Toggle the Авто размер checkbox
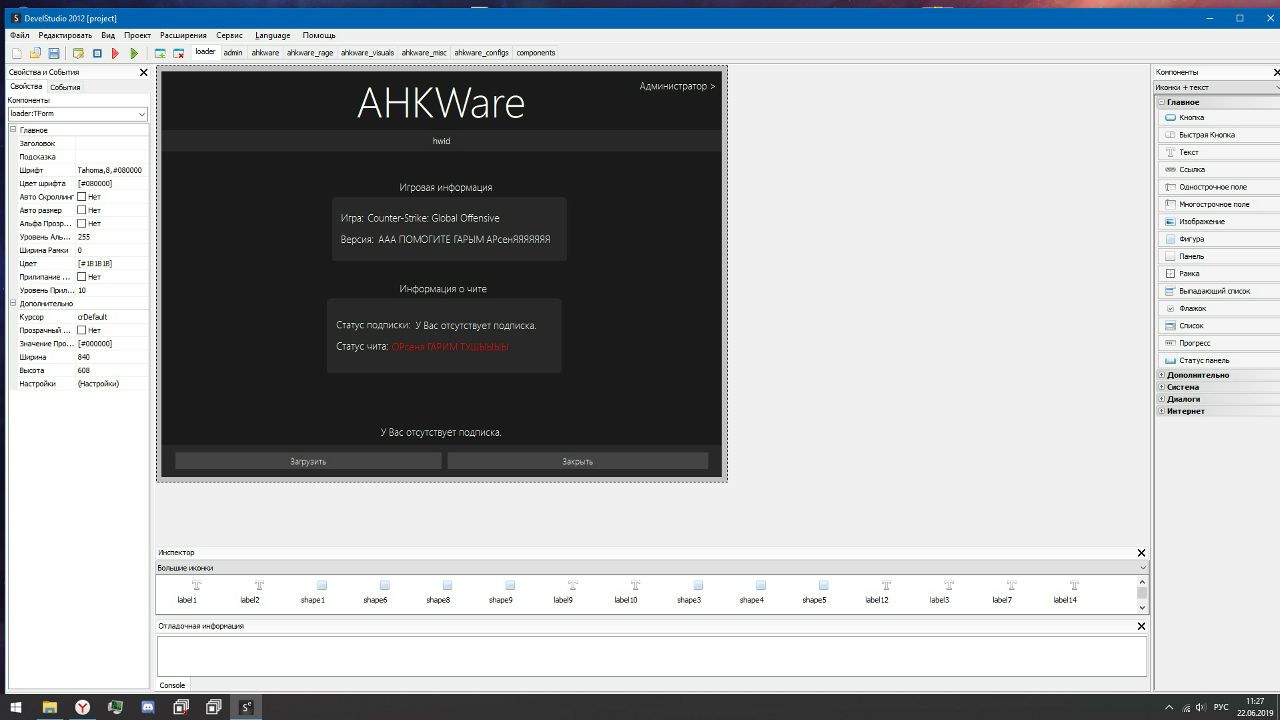The image size is (1280, 720). coord(82,210)
